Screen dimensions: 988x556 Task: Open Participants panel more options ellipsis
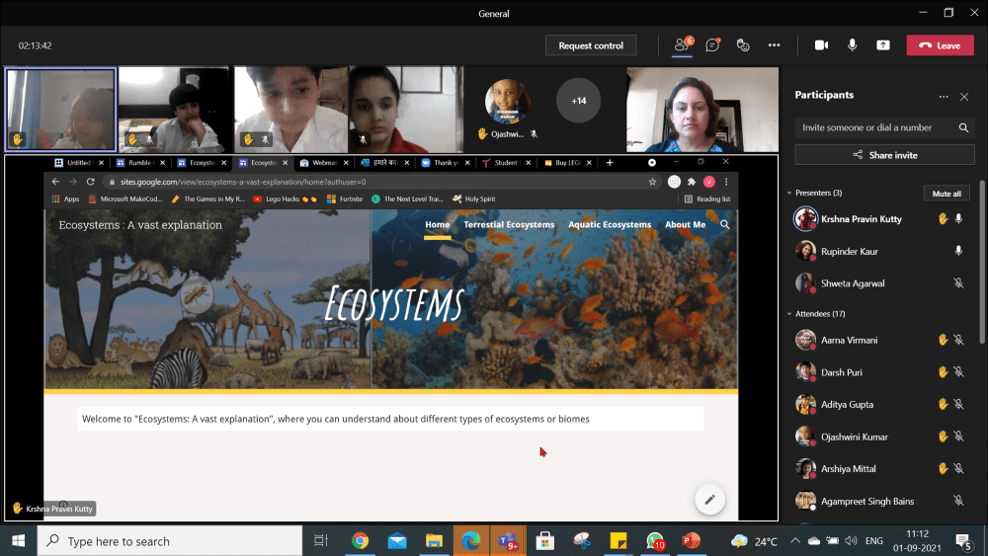click(943, 97)
